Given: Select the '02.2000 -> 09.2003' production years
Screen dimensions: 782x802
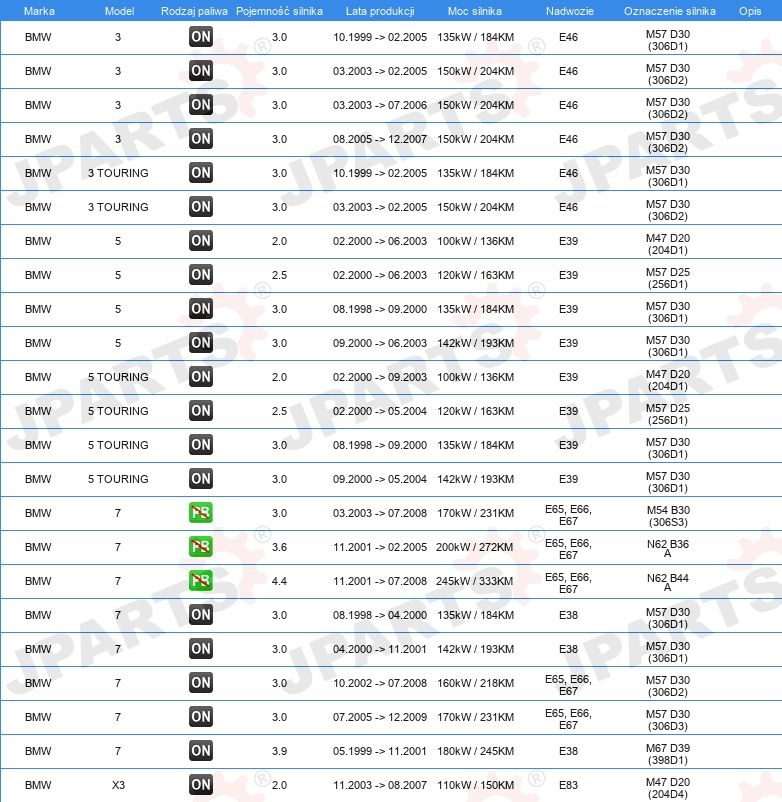Looking at the screenshot, I should coord(379,377).
